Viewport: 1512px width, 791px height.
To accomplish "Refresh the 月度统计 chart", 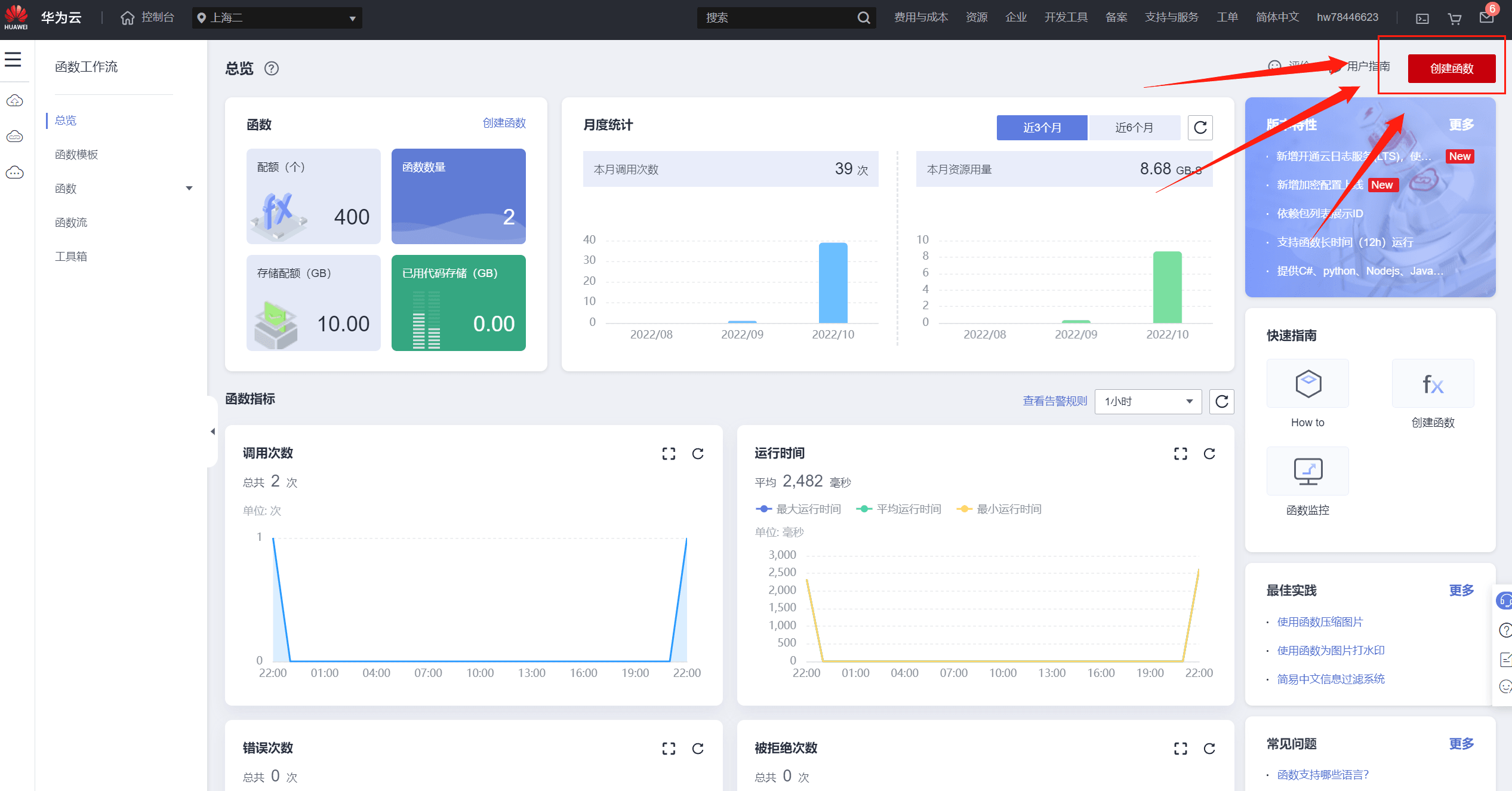I will (1200, 128).
